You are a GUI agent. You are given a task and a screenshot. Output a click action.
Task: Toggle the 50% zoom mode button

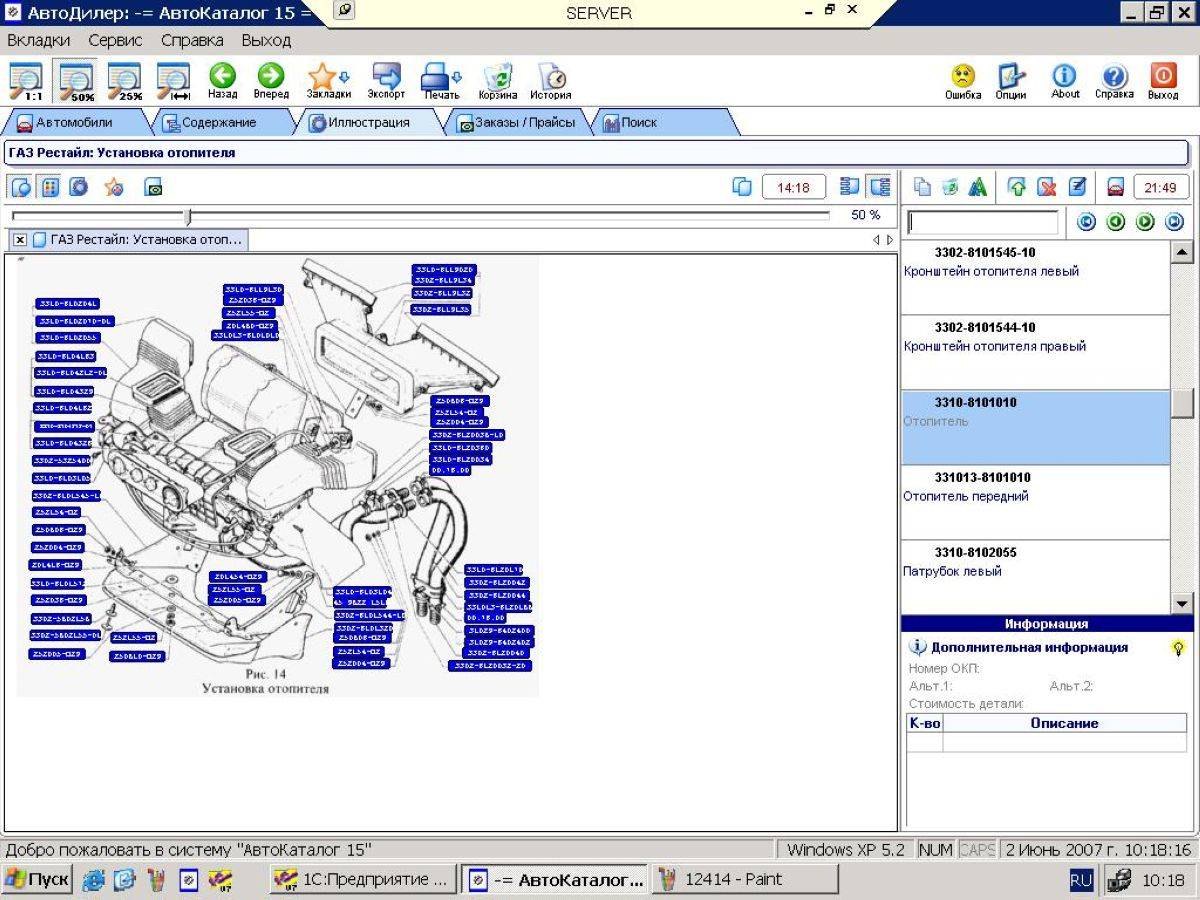coord(75,79)
